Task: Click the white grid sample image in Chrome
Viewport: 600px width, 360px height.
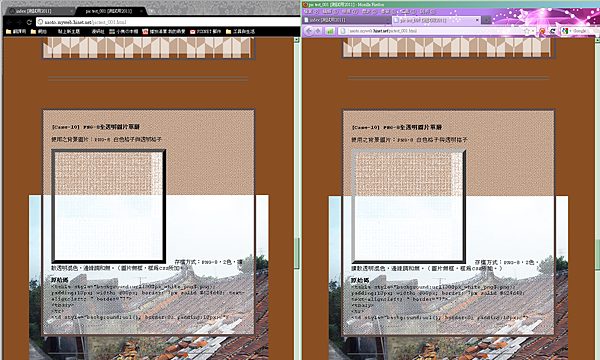Action: [109, 206]
